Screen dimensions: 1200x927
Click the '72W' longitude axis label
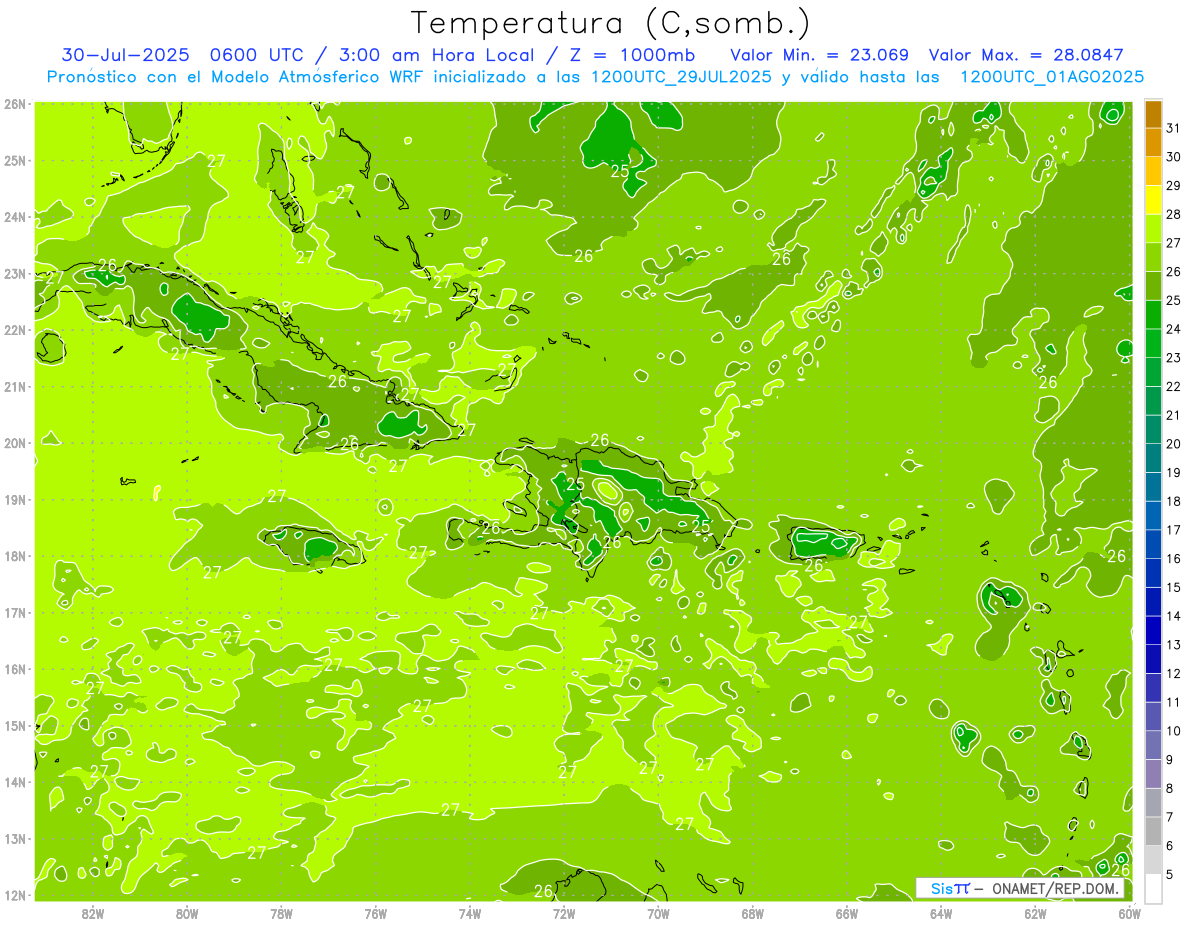coord(564,913)
